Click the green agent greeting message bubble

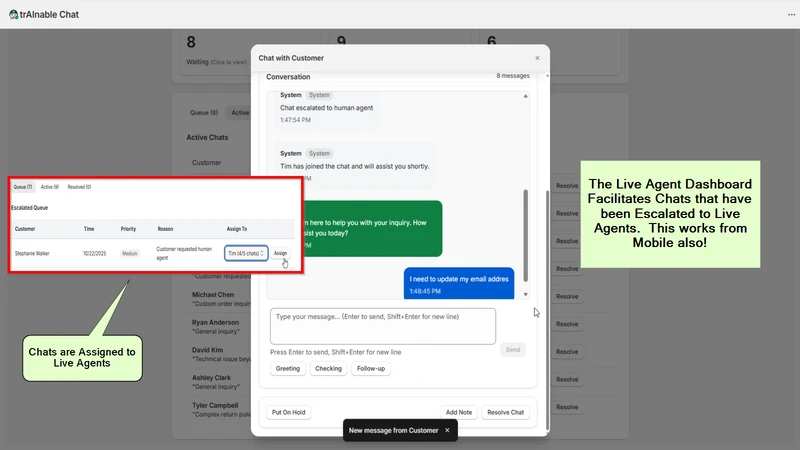tap(372, 229)
